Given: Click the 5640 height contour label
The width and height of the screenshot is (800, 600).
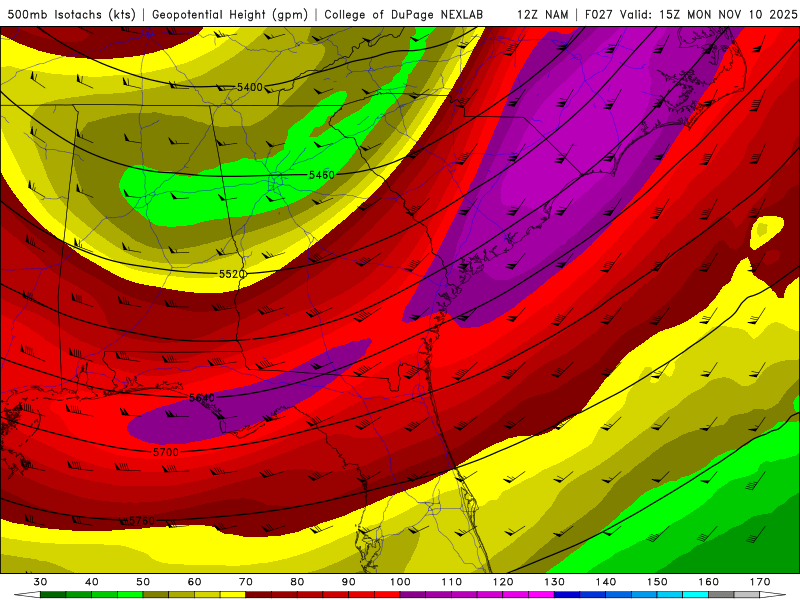Looking at the screenshot, I should [x=202, y=397].
